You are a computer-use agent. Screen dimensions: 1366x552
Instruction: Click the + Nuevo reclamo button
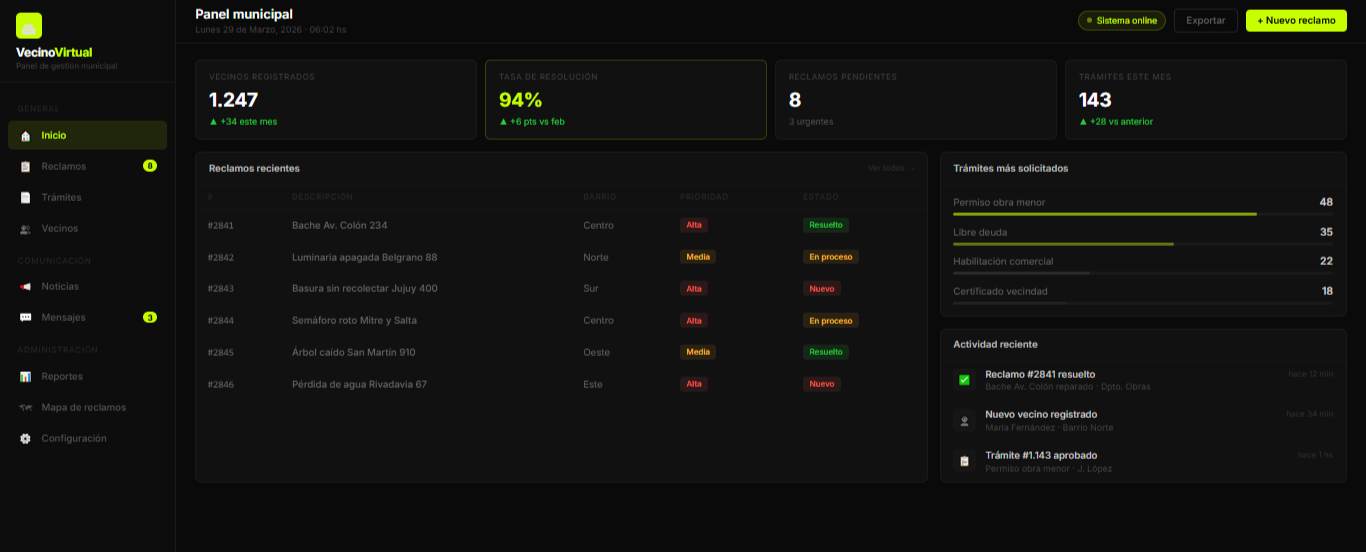(x=1296, y=21)
